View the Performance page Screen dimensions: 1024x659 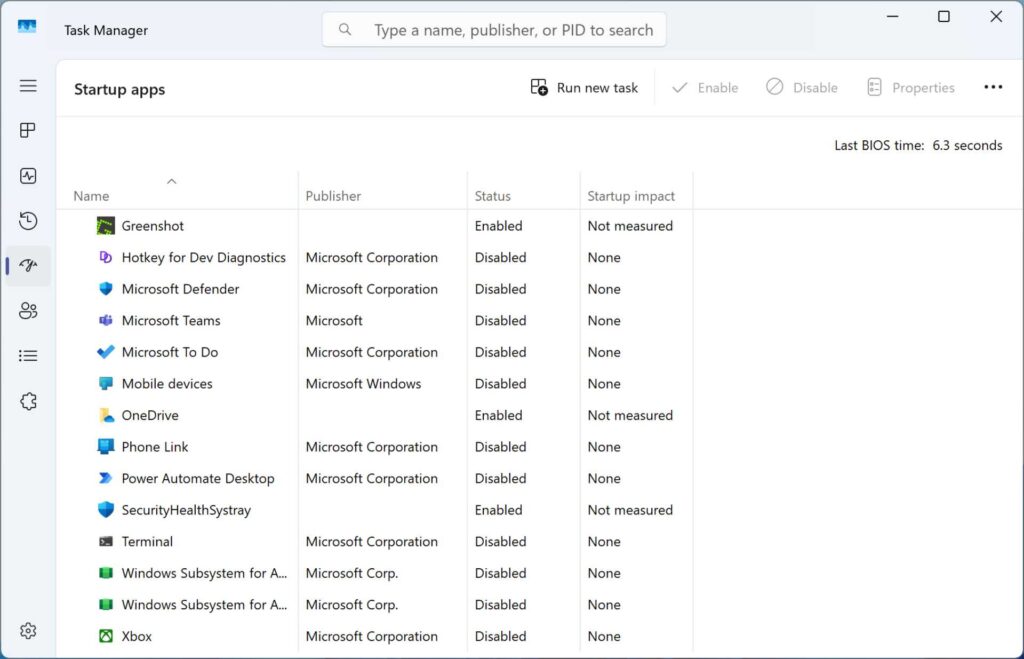pos(28,175)
